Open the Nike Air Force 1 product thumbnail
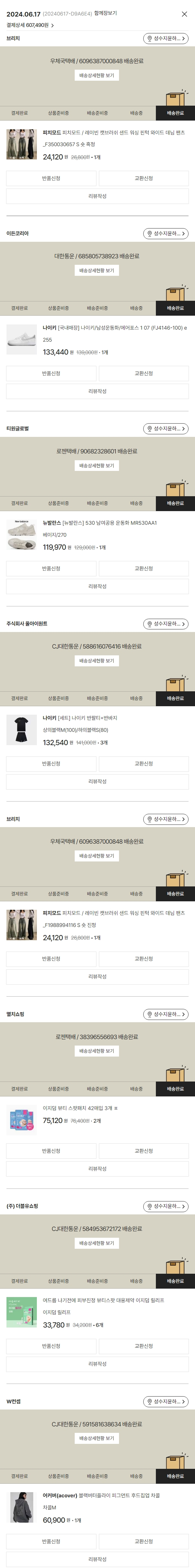Screen dimensions: 195x1568 pos(21,339)
